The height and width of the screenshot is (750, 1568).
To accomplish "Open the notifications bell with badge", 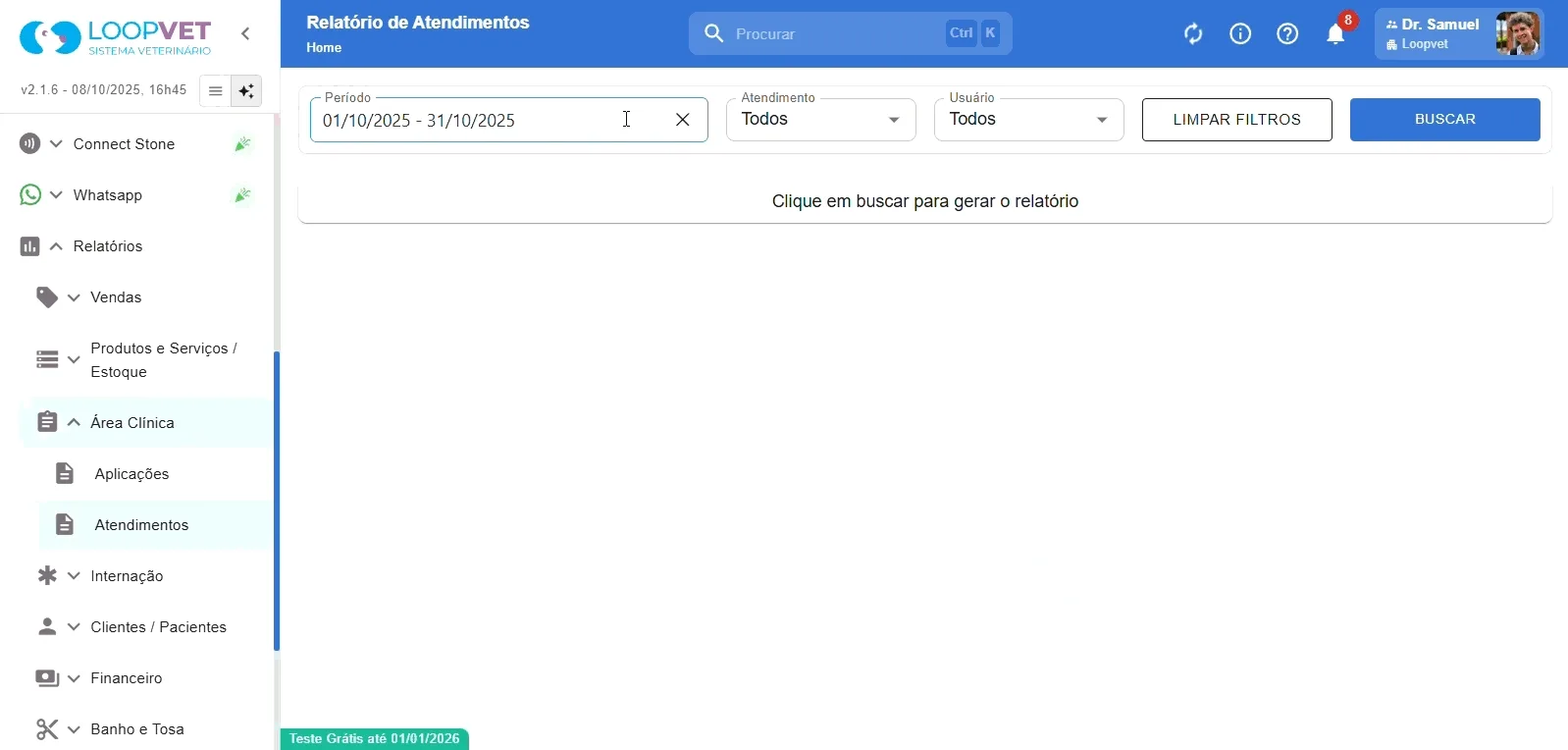I will 1336,34.
